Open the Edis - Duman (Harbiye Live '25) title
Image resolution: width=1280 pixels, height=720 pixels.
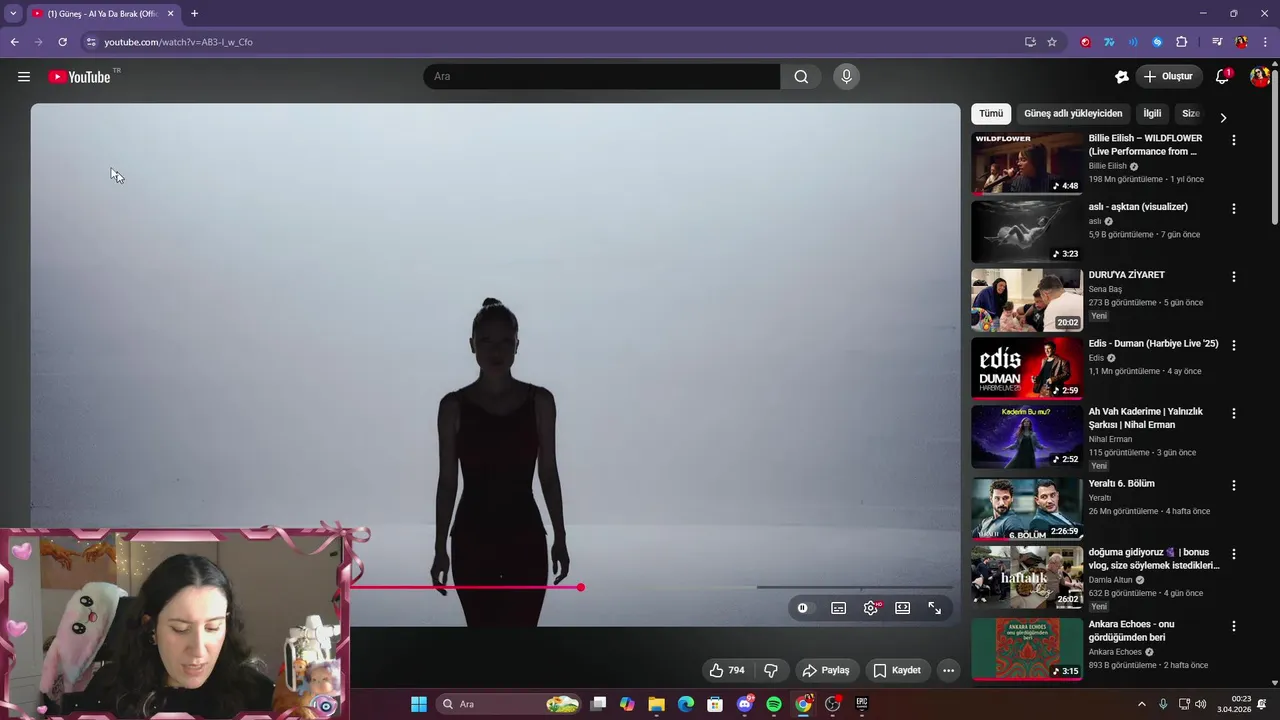1153,344
